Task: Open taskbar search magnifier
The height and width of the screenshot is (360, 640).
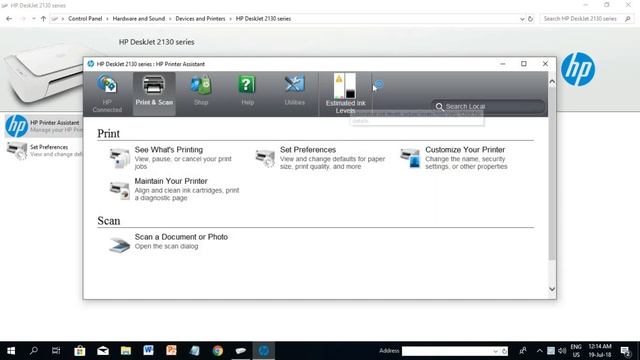Action: tap(34, 351)
